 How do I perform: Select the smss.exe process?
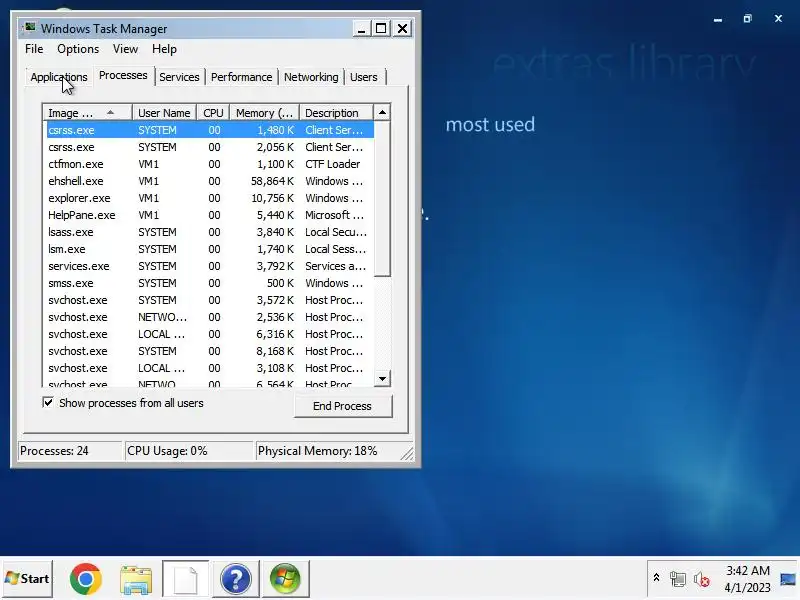point(210,283)
